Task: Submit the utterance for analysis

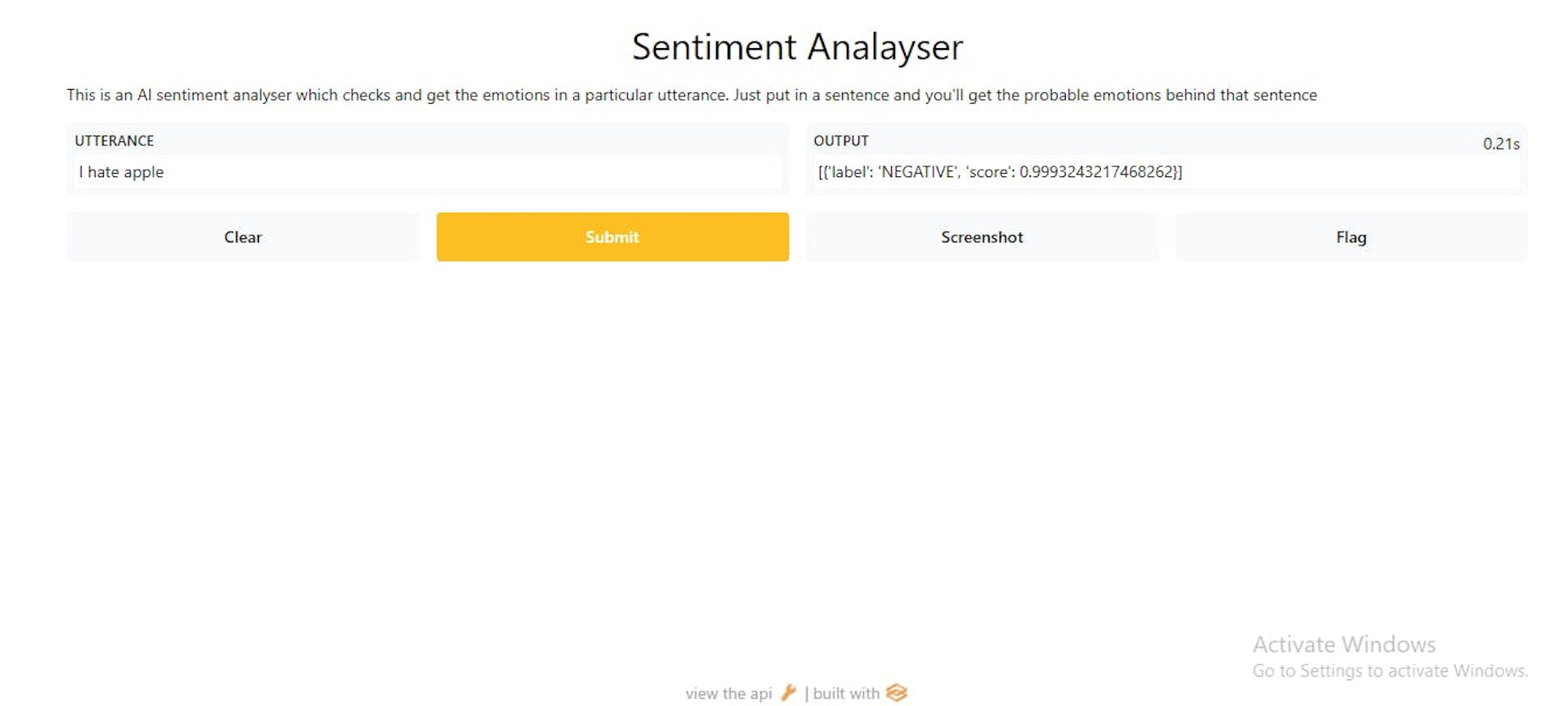Action: (x=612, y=237)
